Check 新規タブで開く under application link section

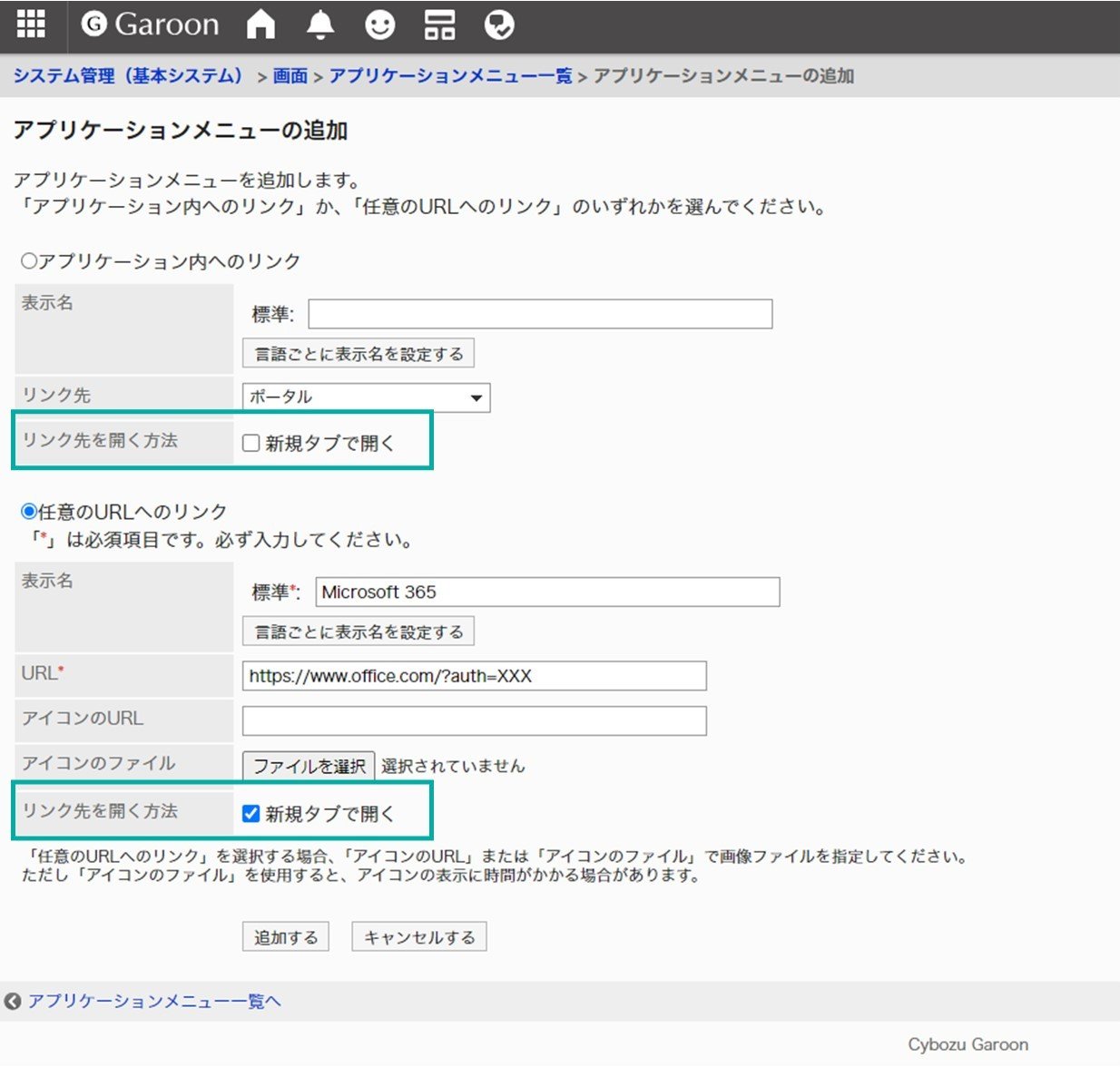tap(251, 443)
